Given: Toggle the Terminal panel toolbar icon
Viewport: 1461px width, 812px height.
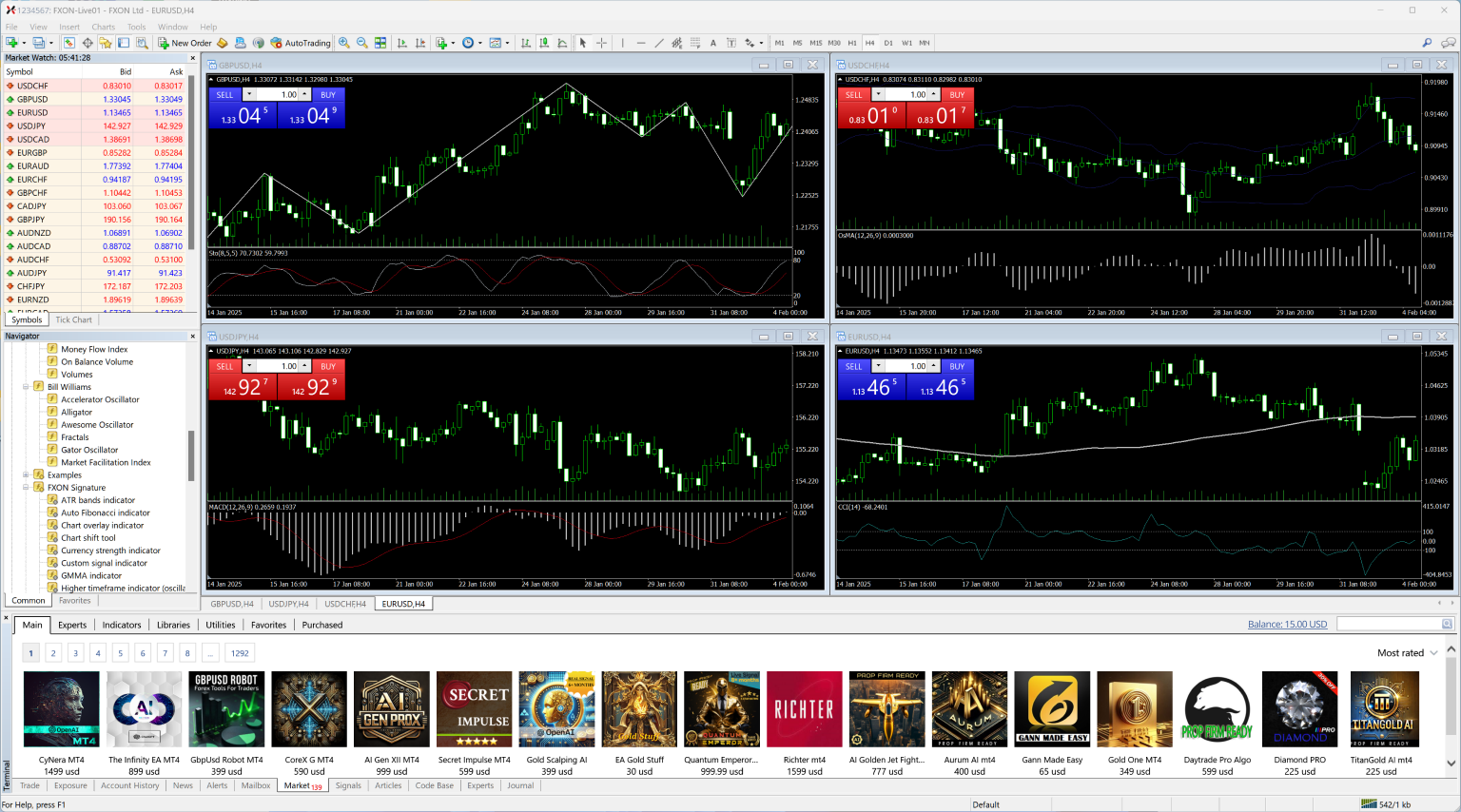Looking at the screenshot, I should coord(124,43).
